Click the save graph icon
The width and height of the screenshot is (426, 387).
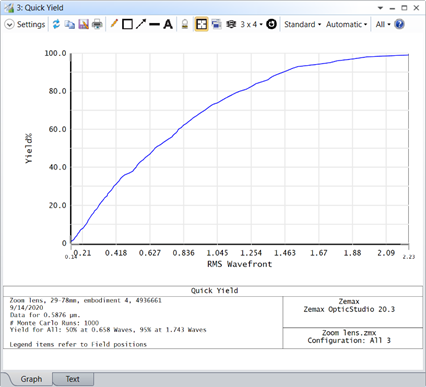(83, 24)
